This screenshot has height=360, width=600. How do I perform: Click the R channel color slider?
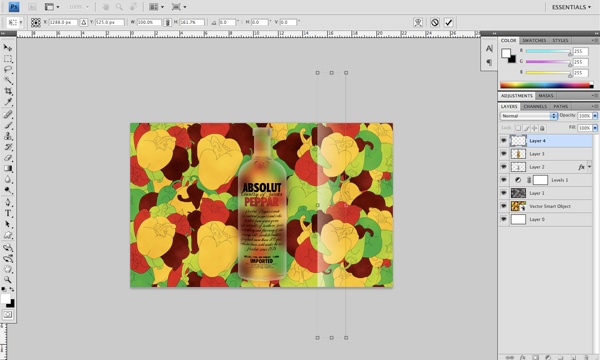pos(548,51)
